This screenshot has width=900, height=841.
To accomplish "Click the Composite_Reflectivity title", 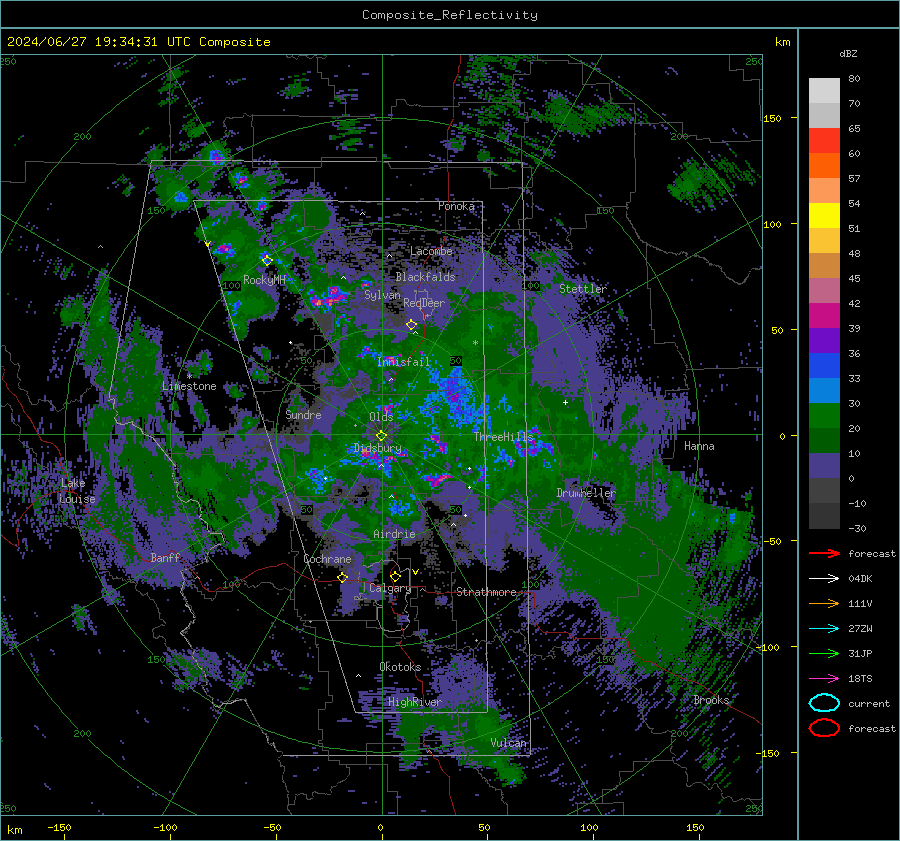I will pyautogui.click(x=449, y=15).
